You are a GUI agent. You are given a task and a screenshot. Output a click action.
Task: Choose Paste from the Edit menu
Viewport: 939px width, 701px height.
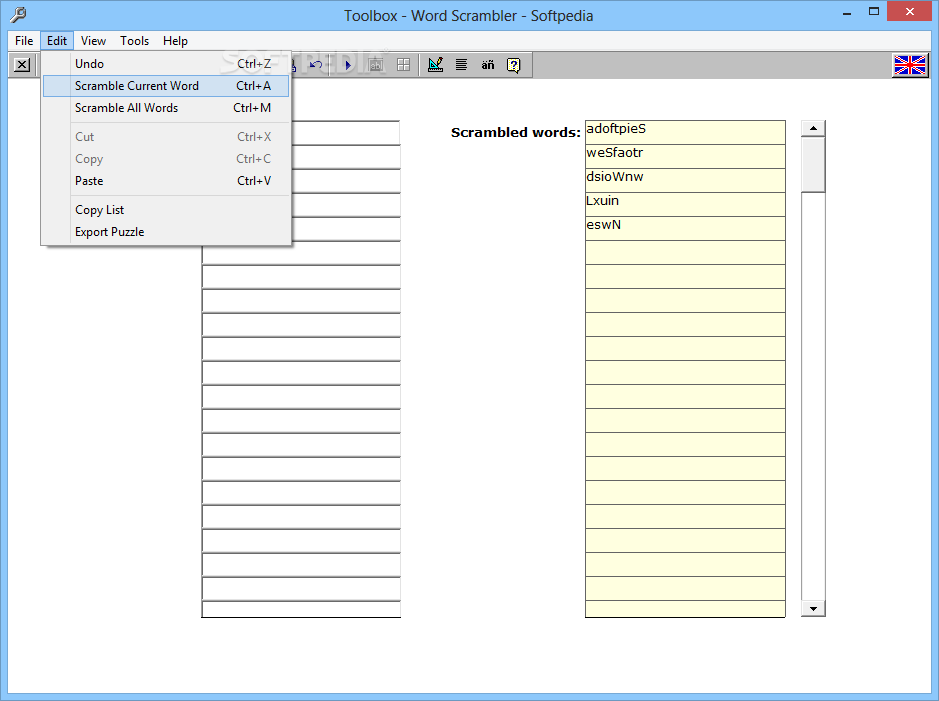[166, 181]
